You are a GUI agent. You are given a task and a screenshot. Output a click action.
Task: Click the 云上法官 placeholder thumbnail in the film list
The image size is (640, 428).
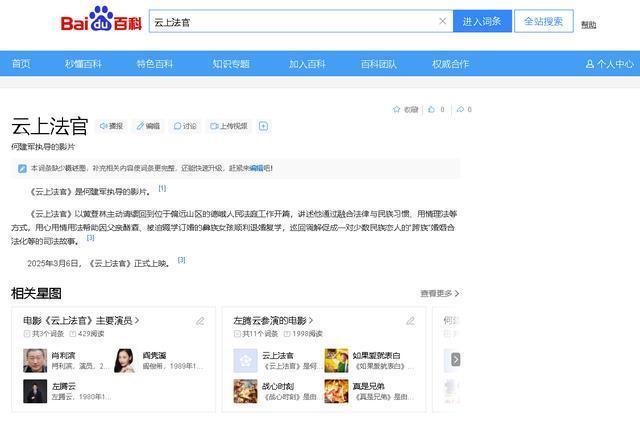point(245,360)
